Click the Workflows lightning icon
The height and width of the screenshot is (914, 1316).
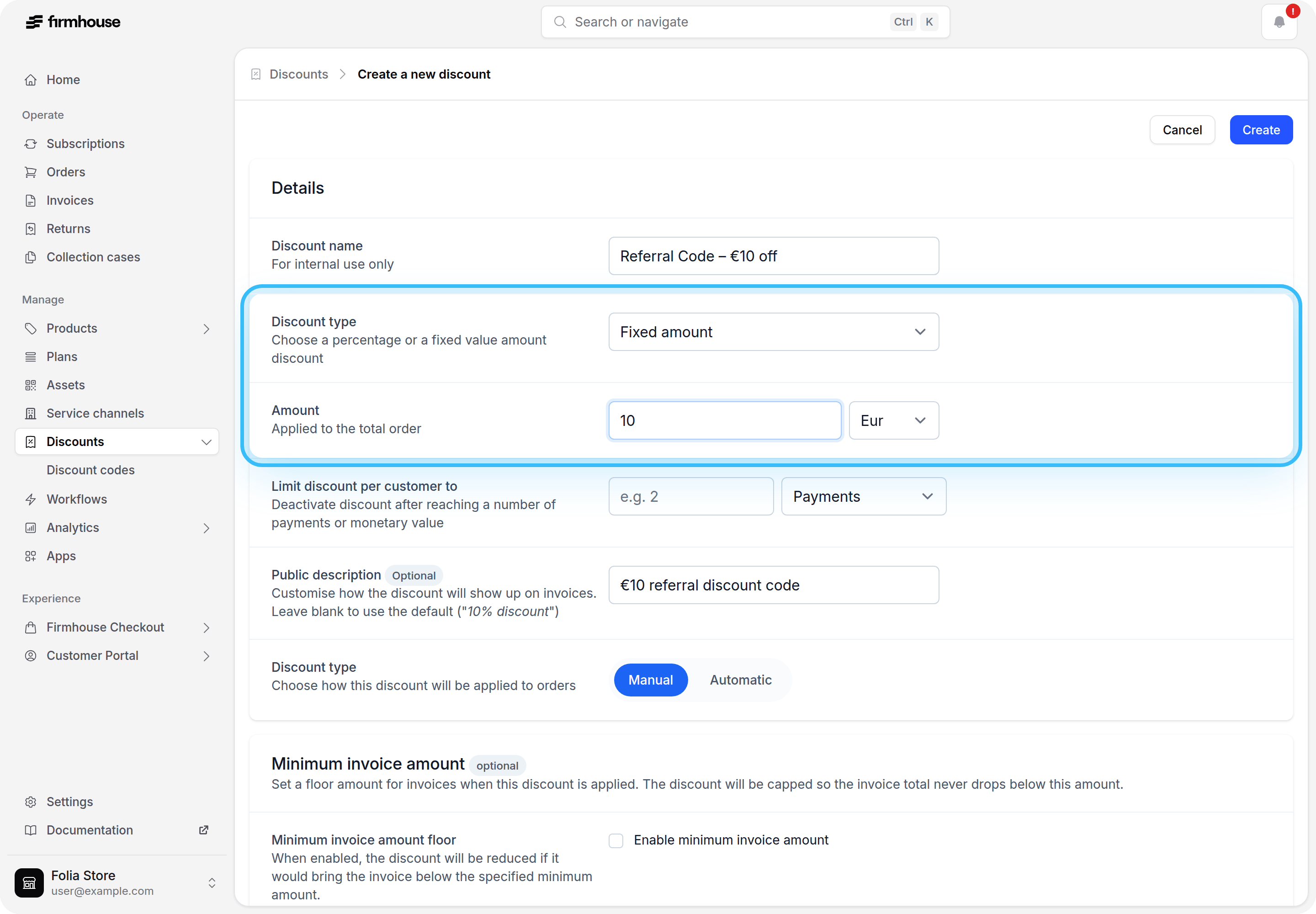pos(31,500)
